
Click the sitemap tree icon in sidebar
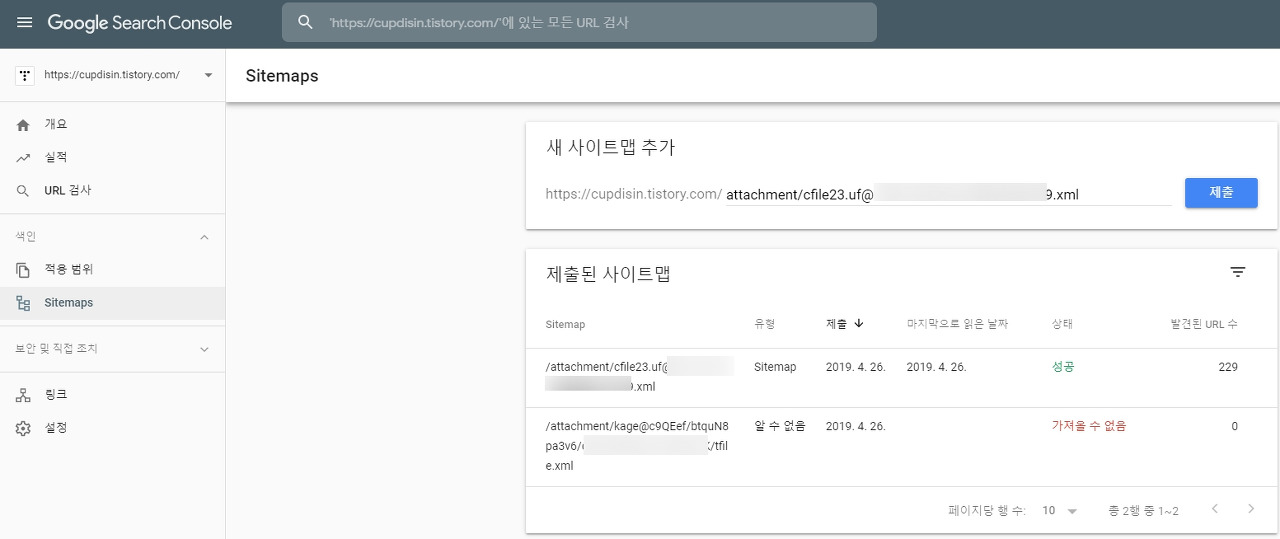pyautogui.click(x=23, y=303)
